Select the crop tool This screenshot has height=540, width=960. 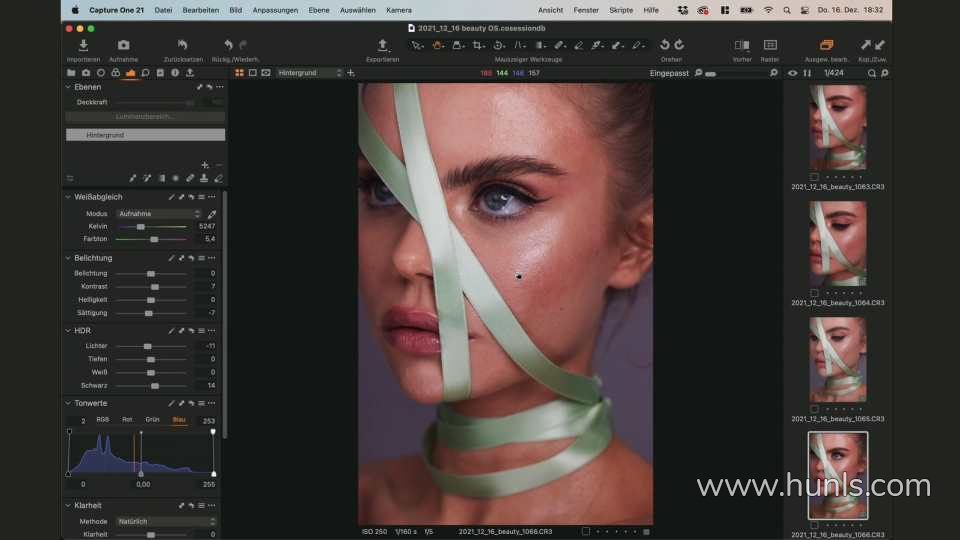point(478,45)
